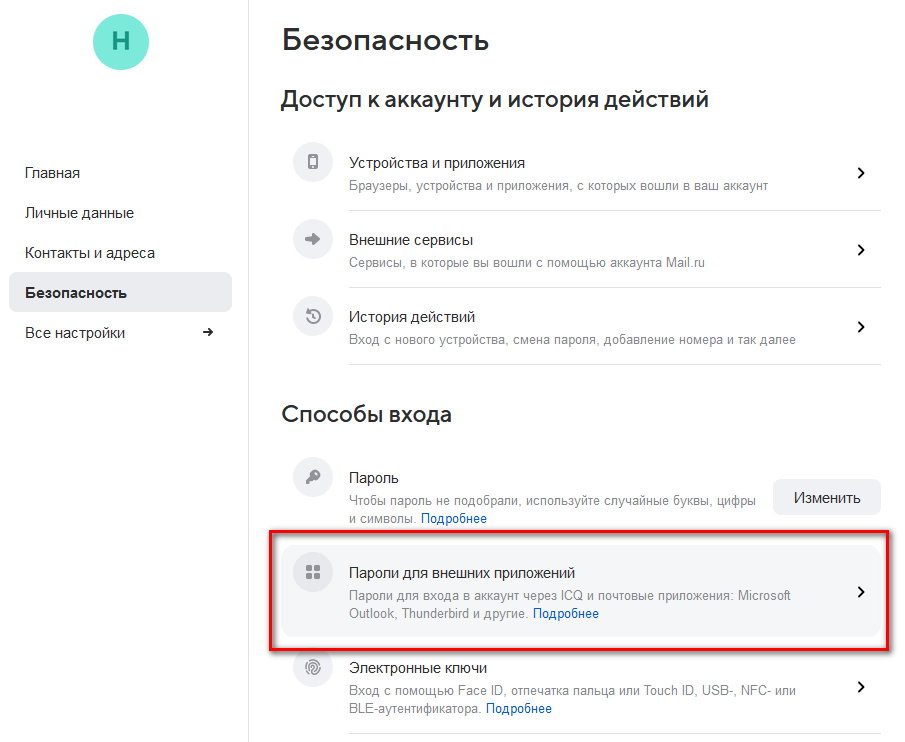
Task: Select Контакты и адреса in the sidebar
Action: click(x=90, y=253)
